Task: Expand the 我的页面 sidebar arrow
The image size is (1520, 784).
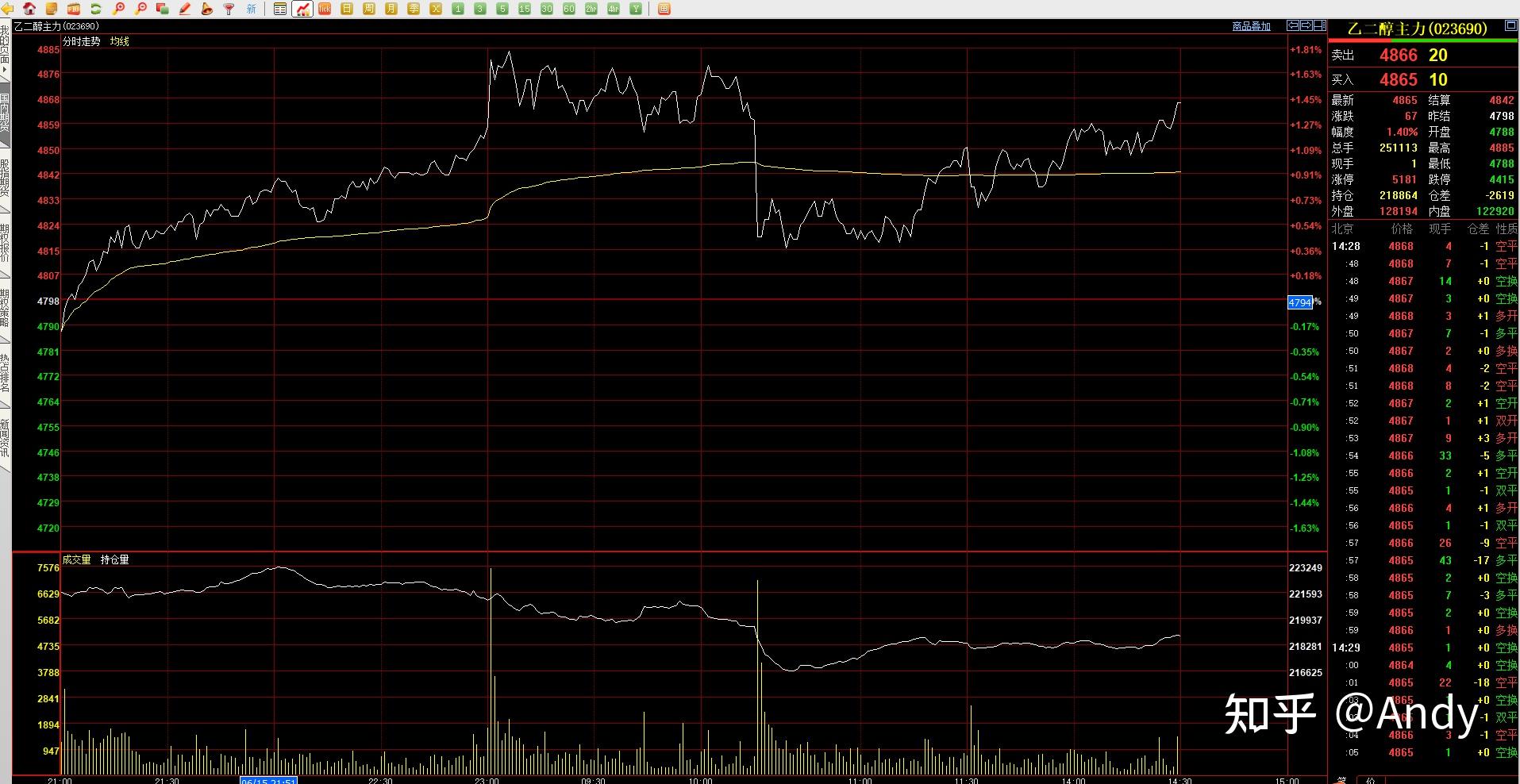Action: 5,71
